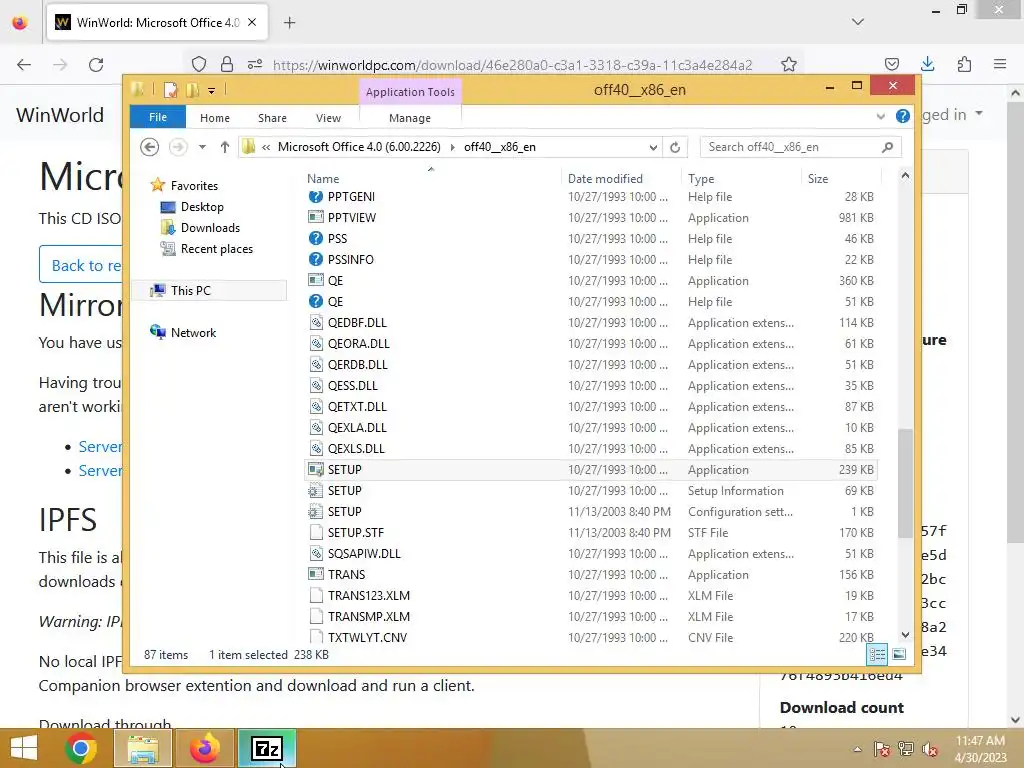Click the New folder quick access icon

pyautogui.click(x=192, y=89)
